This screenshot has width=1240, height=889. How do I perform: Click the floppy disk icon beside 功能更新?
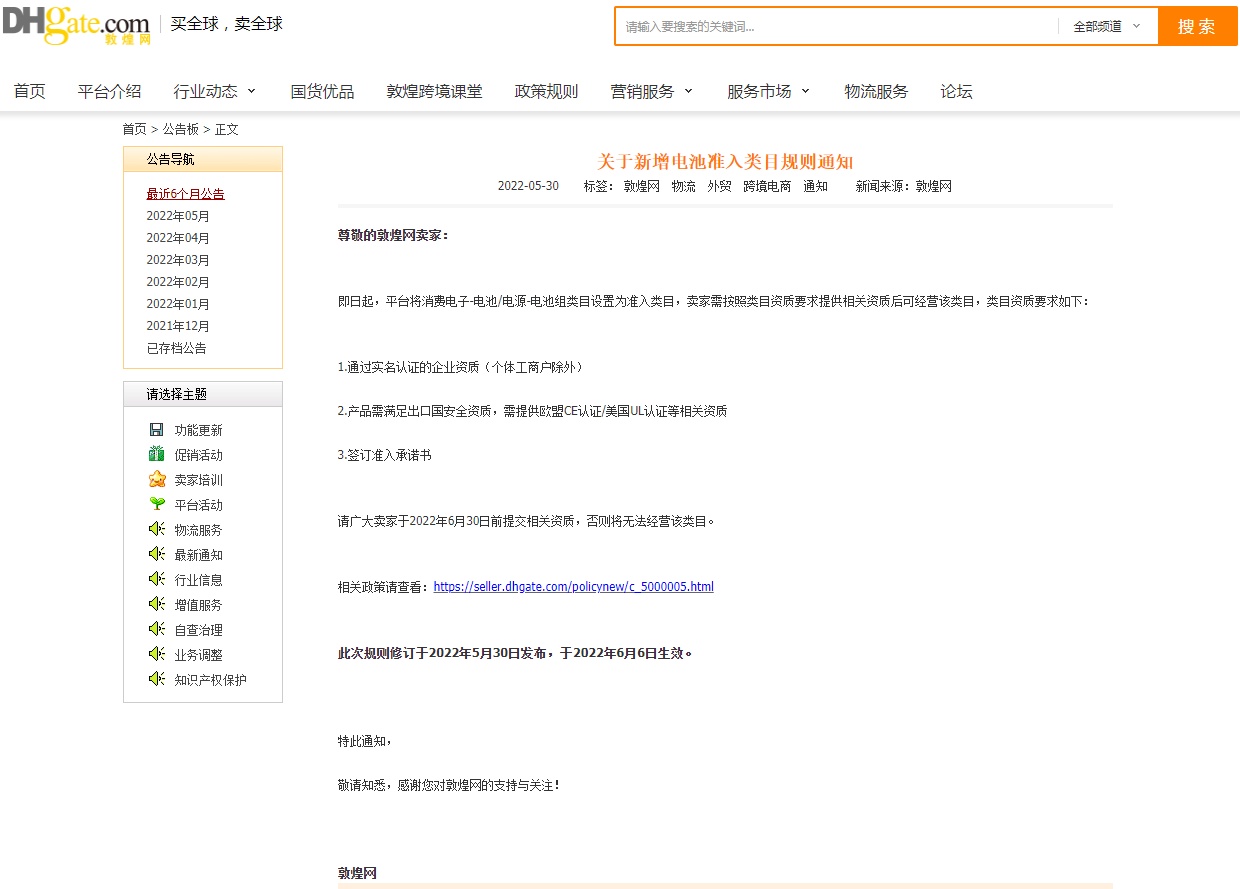(157, 430)
